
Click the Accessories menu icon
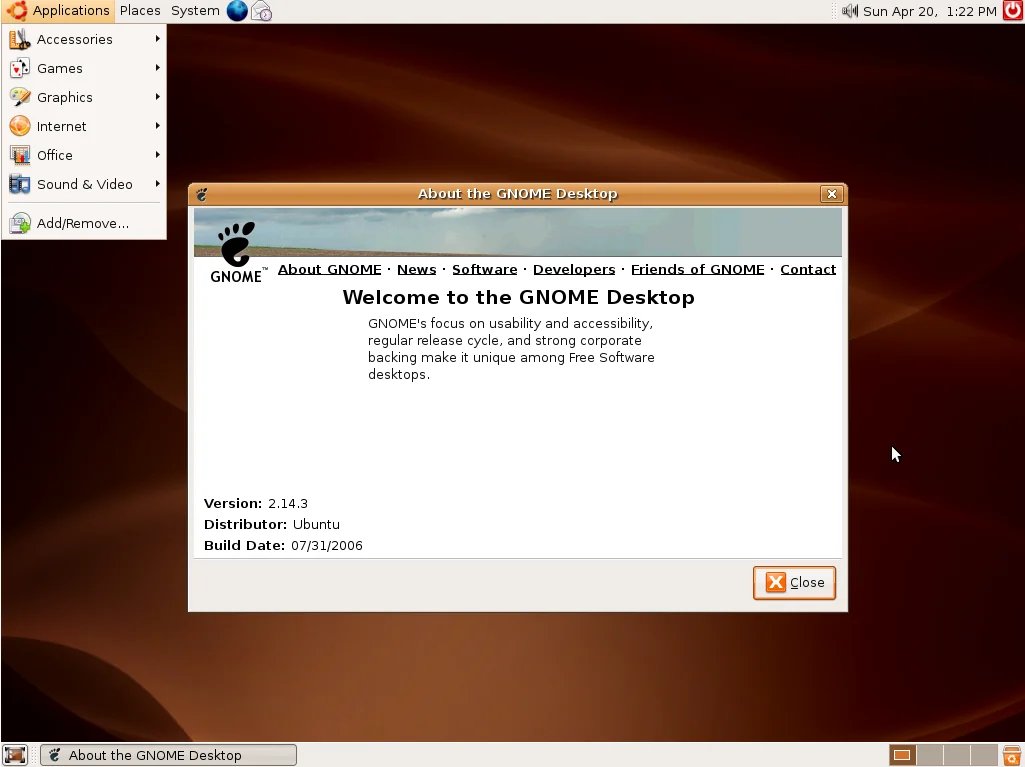click(20, 39)
